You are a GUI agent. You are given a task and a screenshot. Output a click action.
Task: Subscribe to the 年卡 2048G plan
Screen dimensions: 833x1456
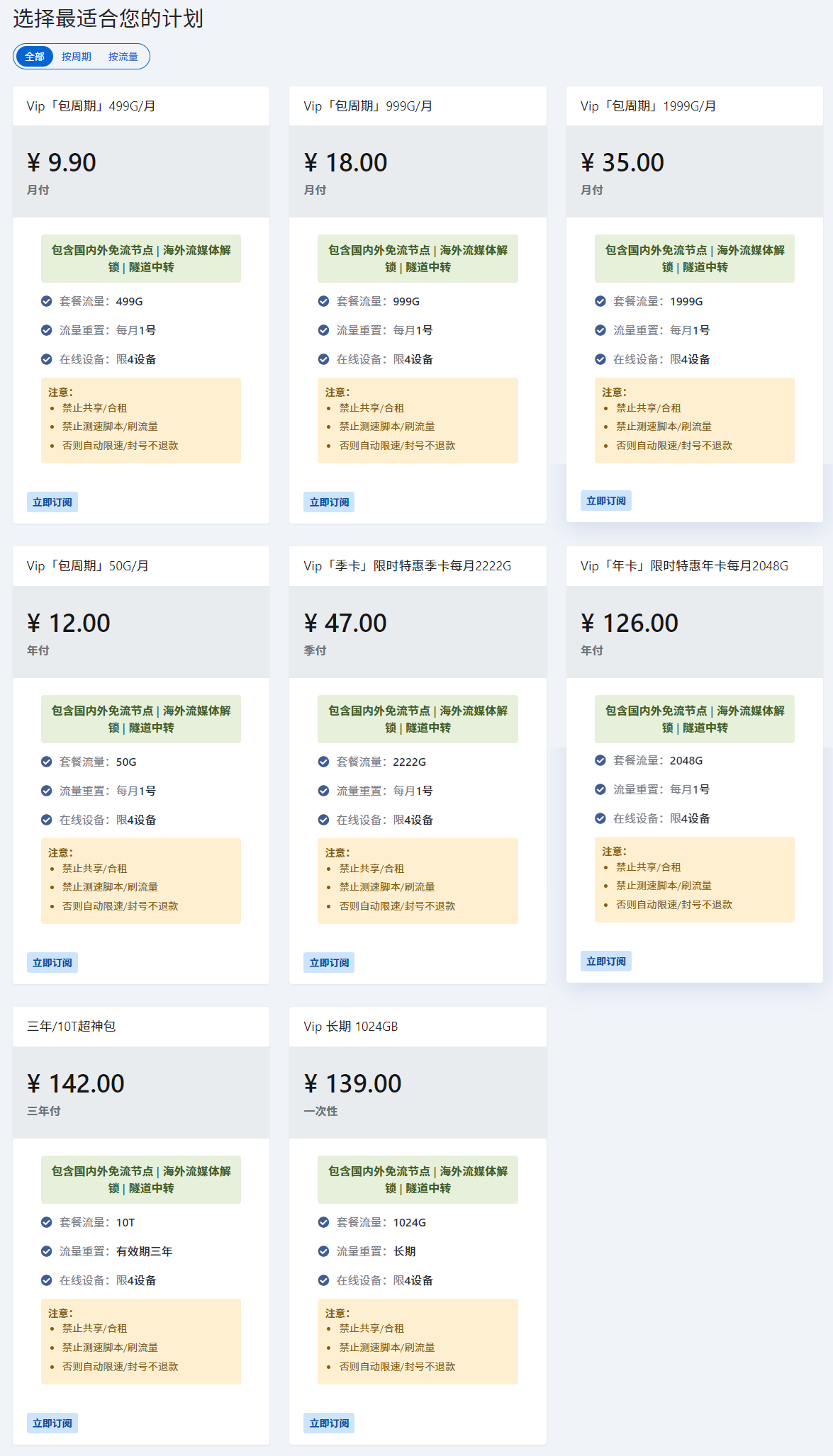pos(606,961)
